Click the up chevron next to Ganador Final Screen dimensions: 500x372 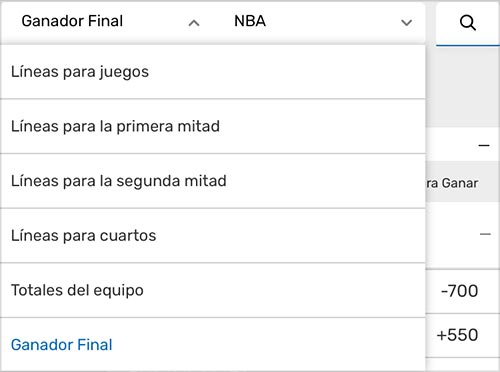[x=194, y=23]
